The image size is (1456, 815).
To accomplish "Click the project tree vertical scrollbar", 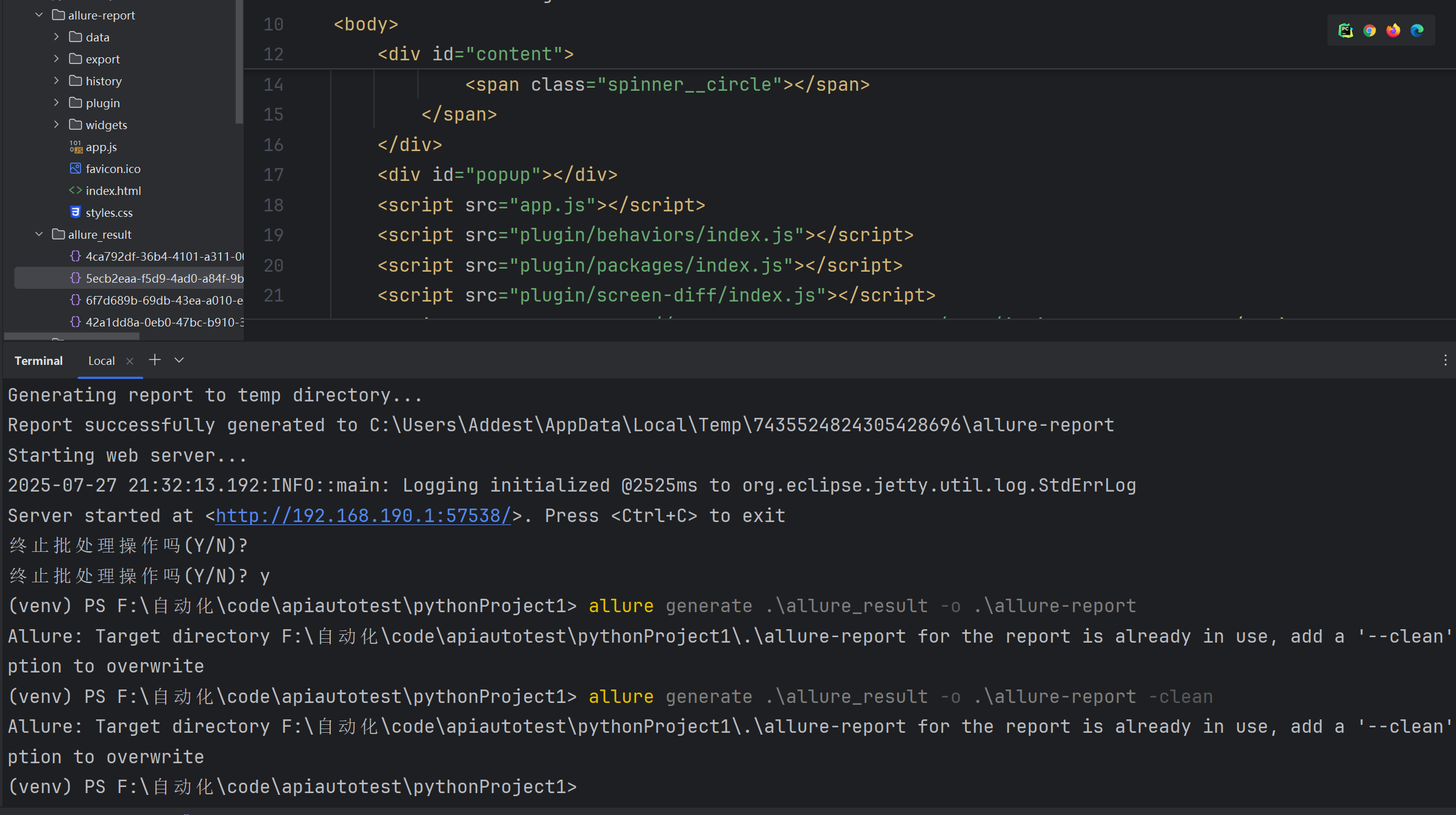I will [x=239, y=62].
